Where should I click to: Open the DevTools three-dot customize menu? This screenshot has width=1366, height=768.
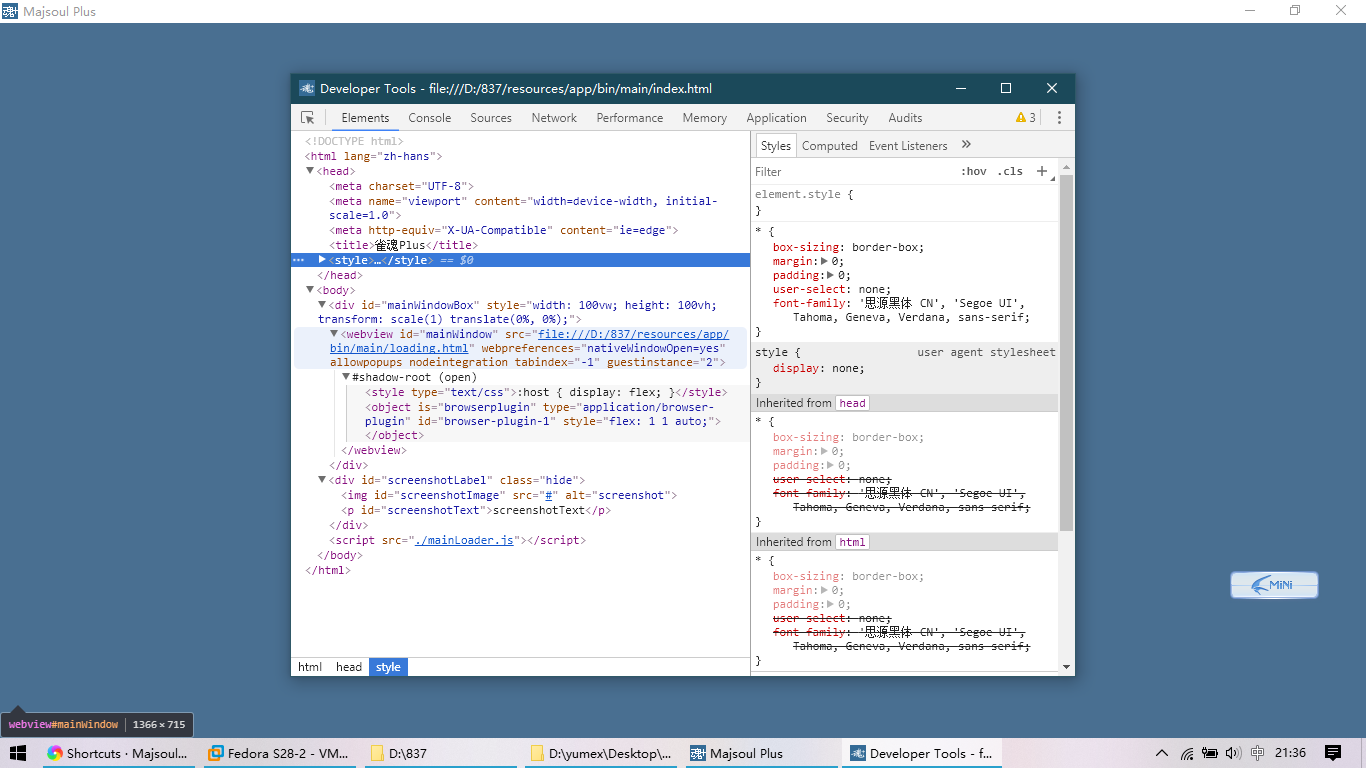[1059, 118]
